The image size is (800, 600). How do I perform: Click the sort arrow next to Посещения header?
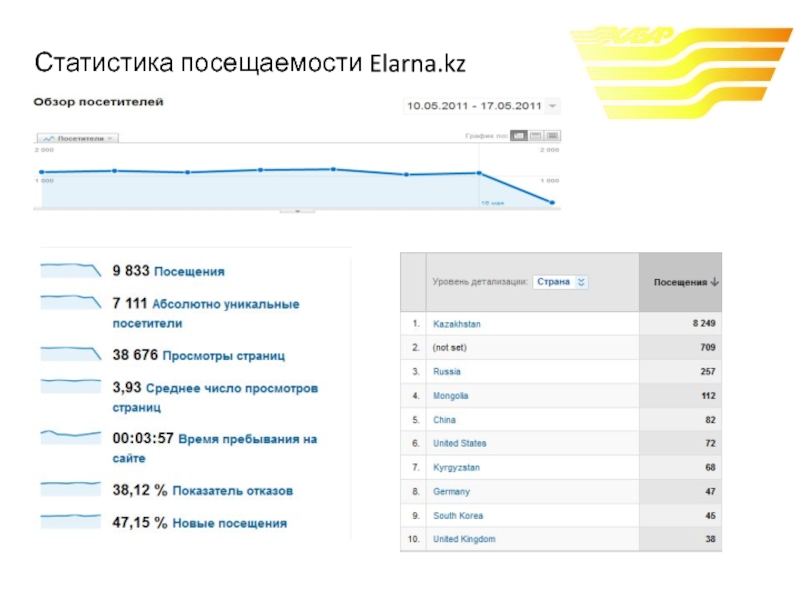click(x=715, y=282)
